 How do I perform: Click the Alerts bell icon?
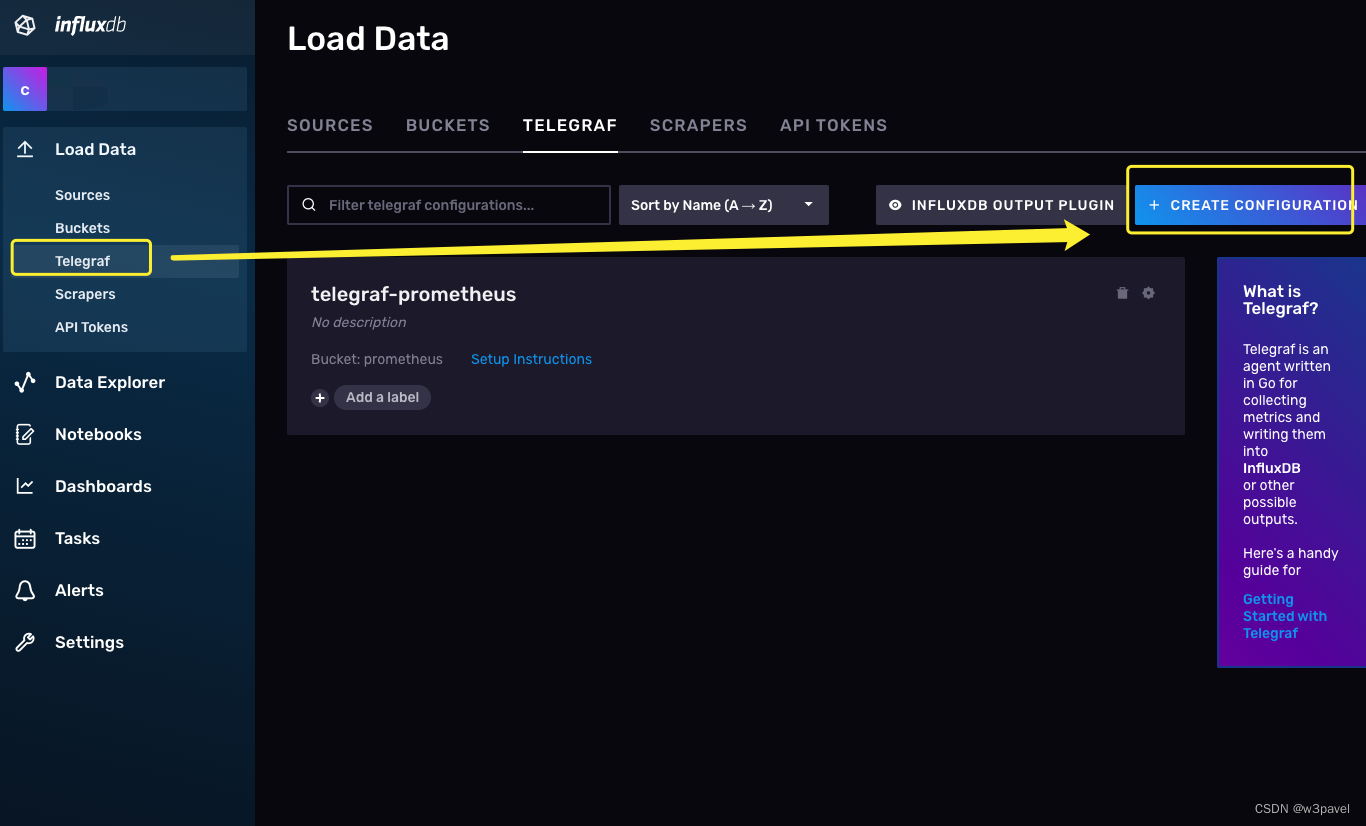[x=24, y=590]
